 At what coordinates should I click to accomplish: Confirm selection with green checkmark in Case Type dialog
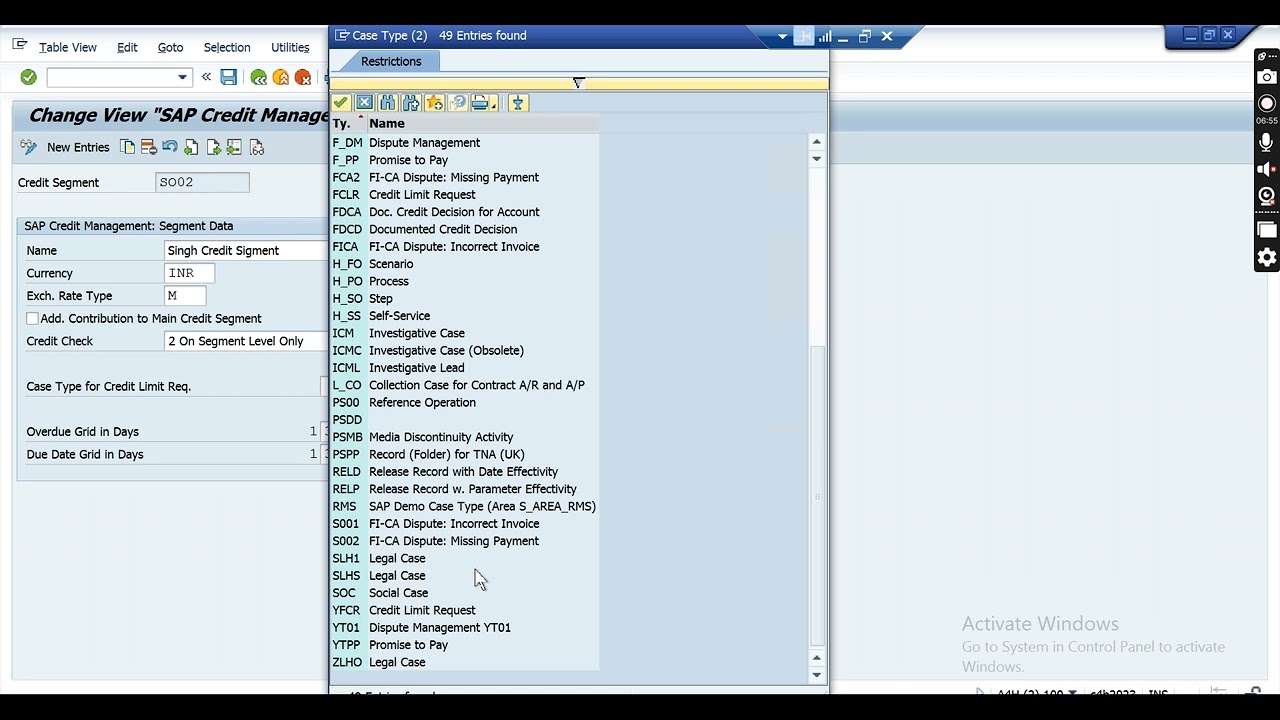[x=341, y=103]
